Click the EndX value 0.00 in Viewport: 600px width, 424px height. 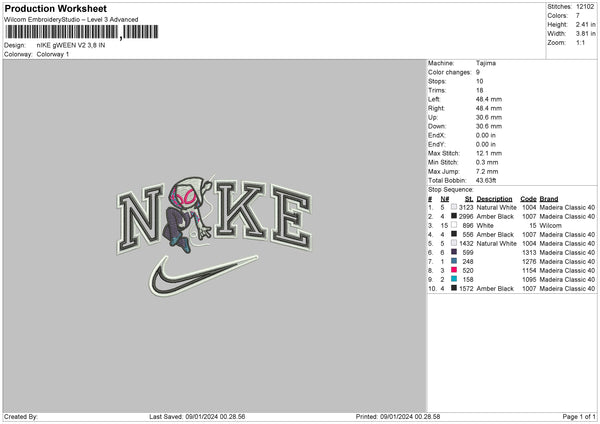pyautogui.click(x=486, y=135)
